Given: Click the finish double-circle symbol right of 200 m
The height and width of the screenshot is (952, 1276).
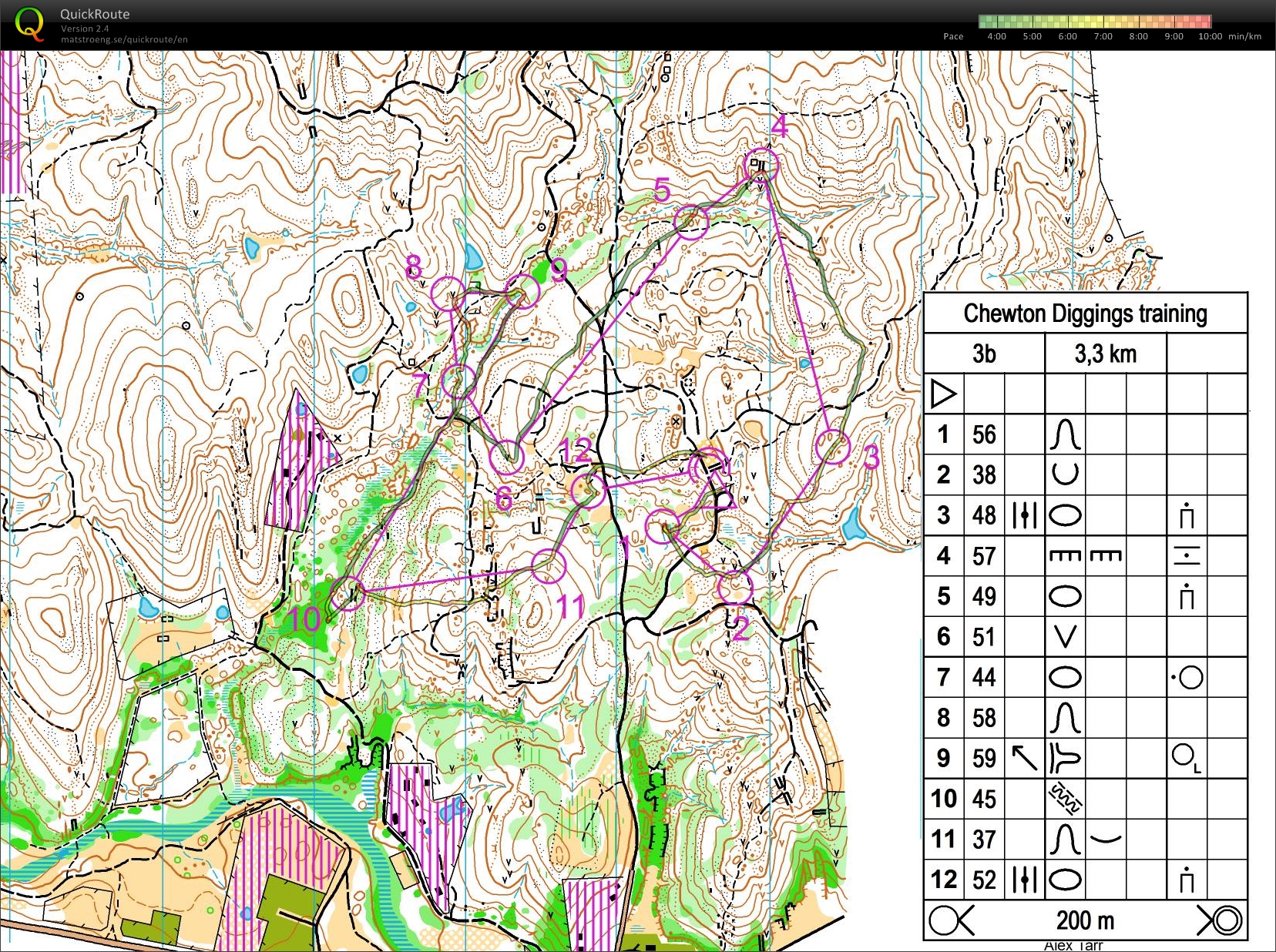Looking at the screenshot, I should coord(1220,920).
